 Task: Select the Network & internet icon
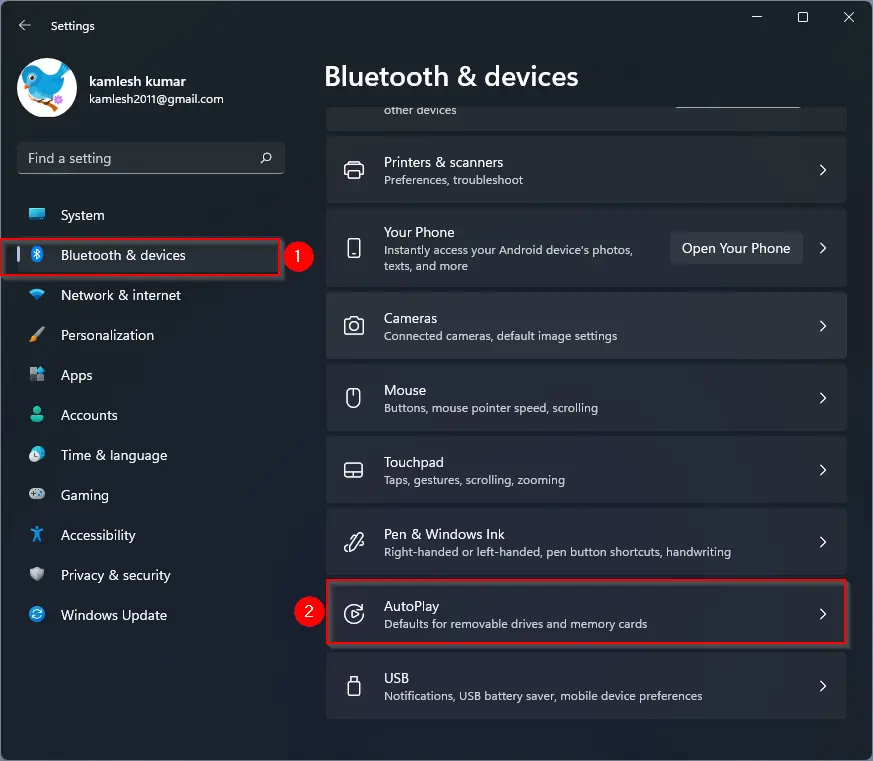(x=36, y=295)
